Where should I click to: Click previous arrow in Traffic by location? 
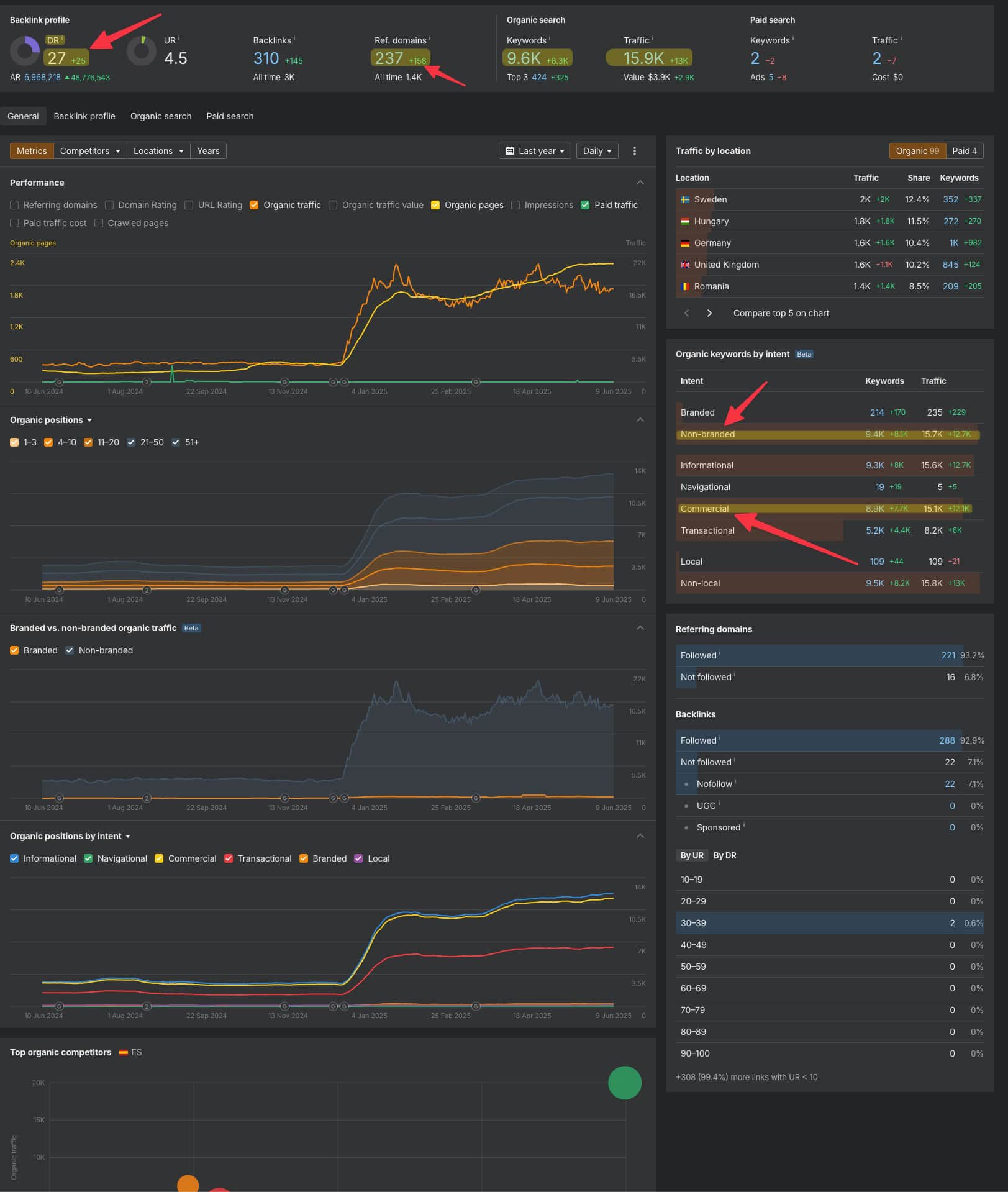pos(686,313)
